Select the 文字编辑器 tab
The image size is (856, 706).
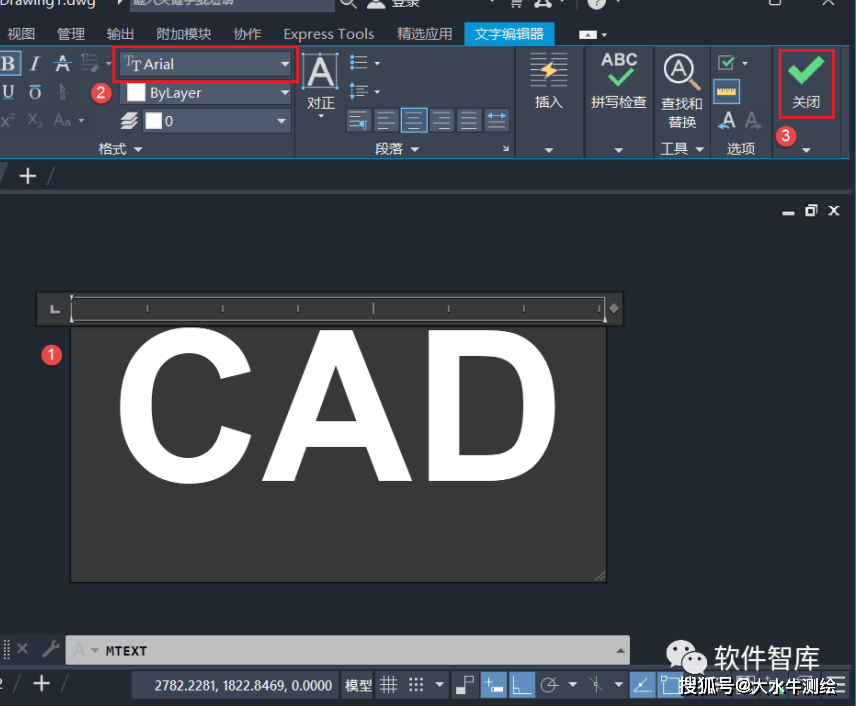509,34
